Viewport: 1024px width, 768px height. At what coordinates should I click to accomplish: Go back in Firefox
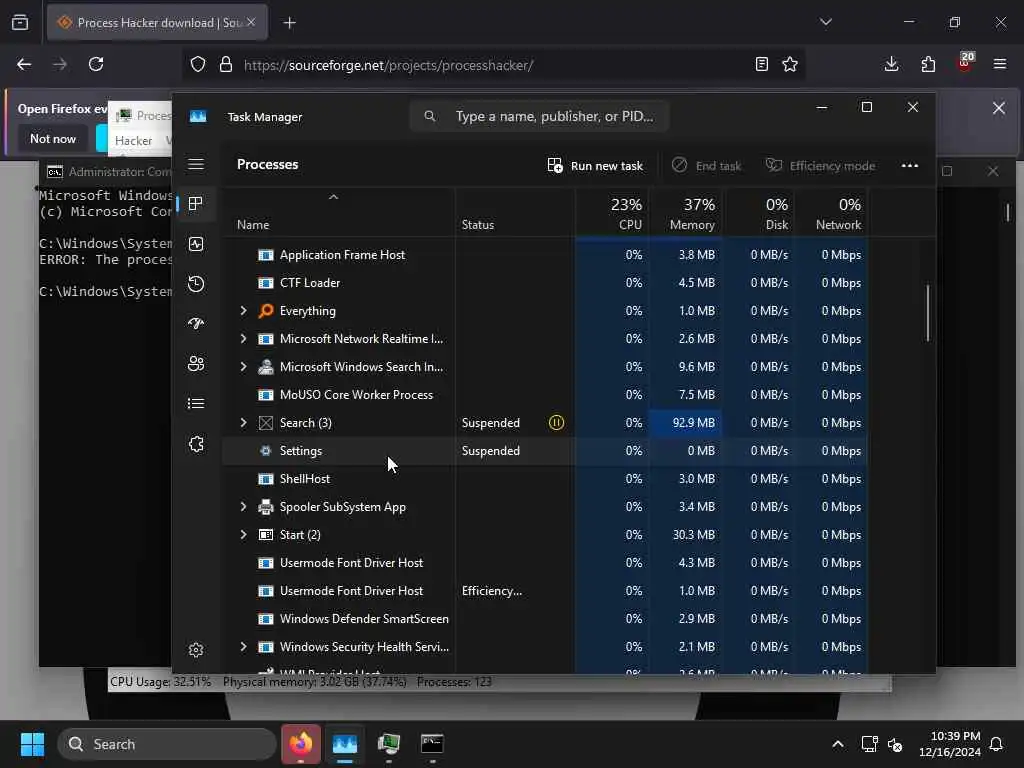pos(24,64)
